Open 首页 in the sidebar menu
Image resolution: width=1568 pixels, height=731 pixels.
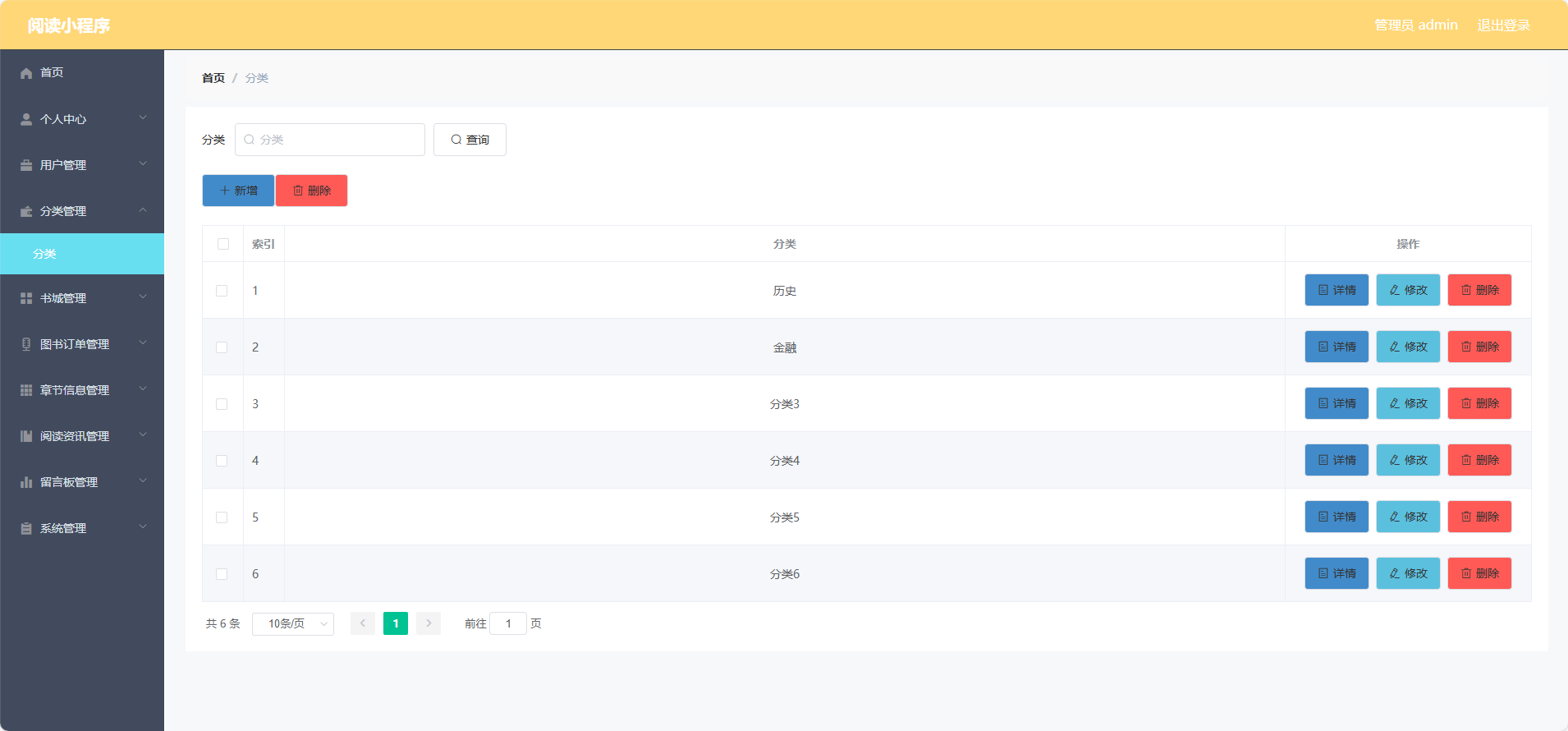(82, 73)
